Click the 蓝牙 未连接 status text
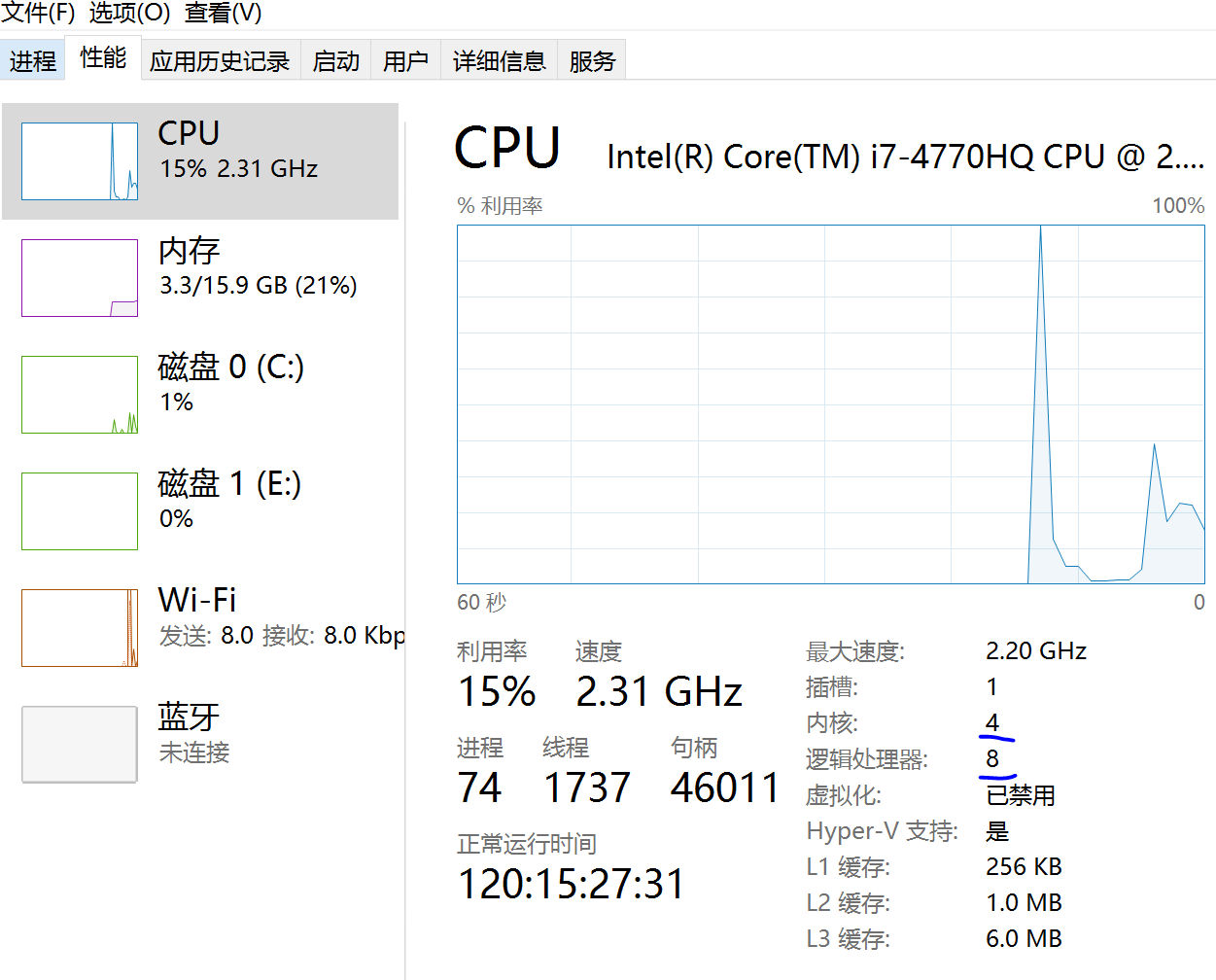This screenshot has height=980, width=1216. [x=194, y=752]
